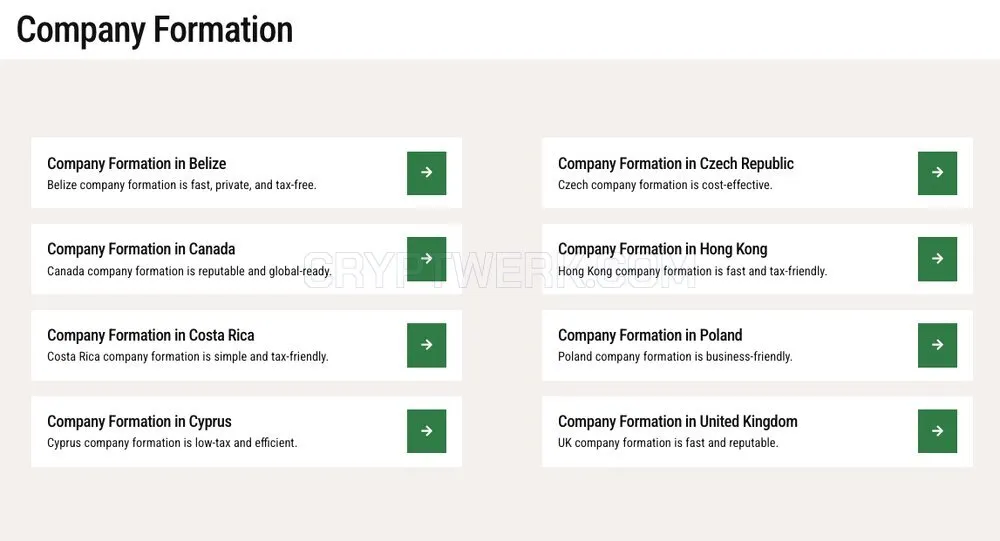
Task: Open Company Formation in Costa Rica link
Action: pyautogui.click(x=151, y=336)
